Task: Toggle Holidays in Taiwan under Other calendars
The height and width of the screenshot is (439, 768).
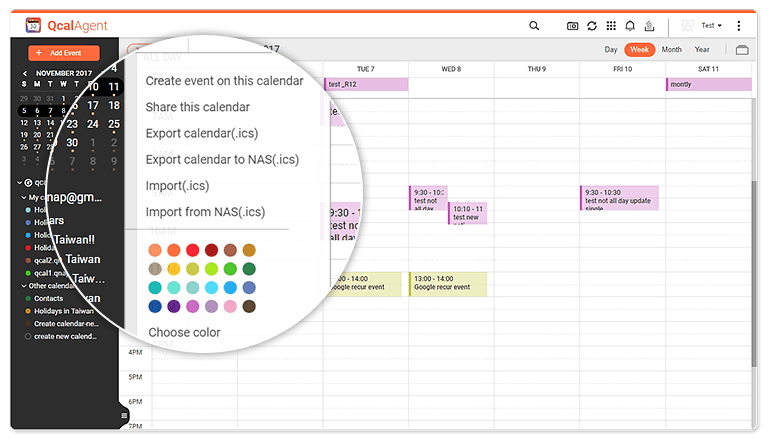Action: (x=28, y=311)
